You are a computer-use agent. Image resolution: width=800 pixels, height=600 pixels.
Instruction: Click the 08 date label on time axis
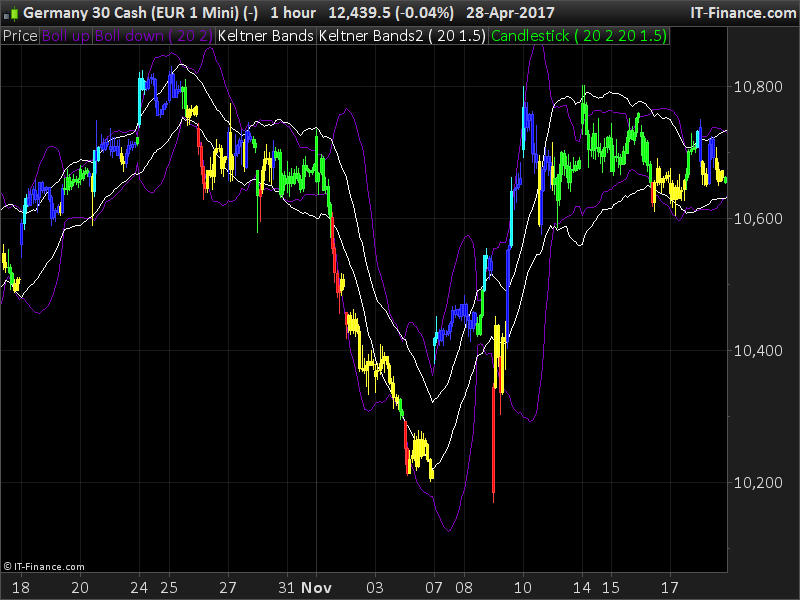click(464, 588)
